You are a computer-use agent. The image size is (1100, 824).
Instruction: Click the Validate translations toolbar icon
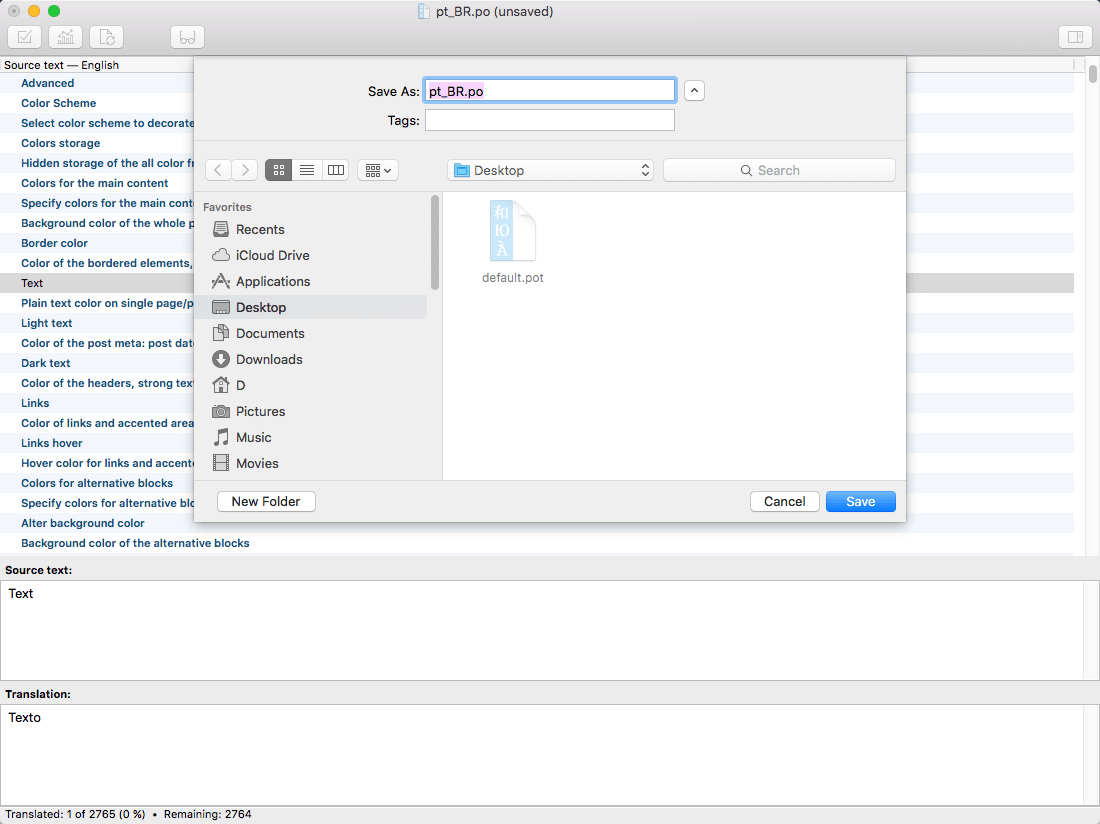[24, 37]
